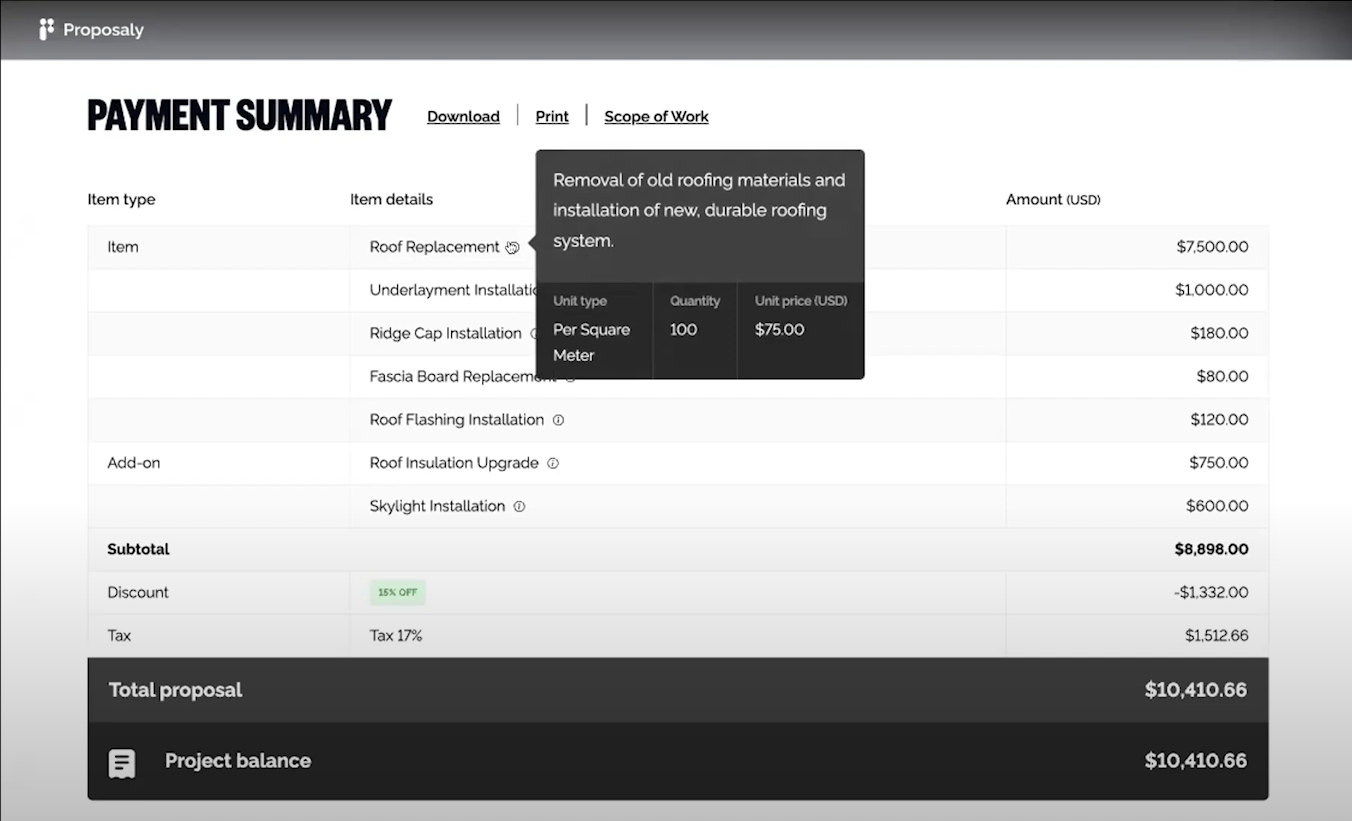The width and height of the screenshot is (1352, 821).
Task: Click the green 15% OFF discount badge
Action: click(x=397, y=592)
